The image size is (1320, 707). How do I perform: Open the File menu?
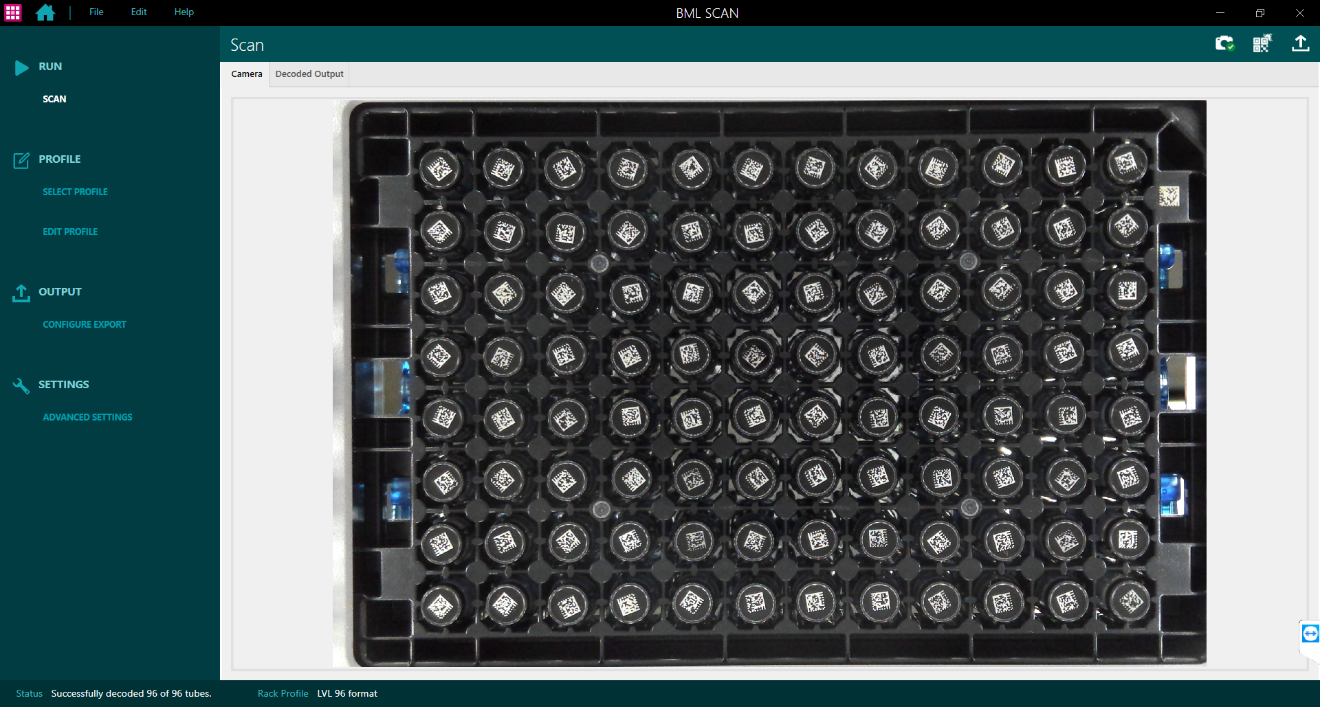pyautogui.click(x=96, y=12)
